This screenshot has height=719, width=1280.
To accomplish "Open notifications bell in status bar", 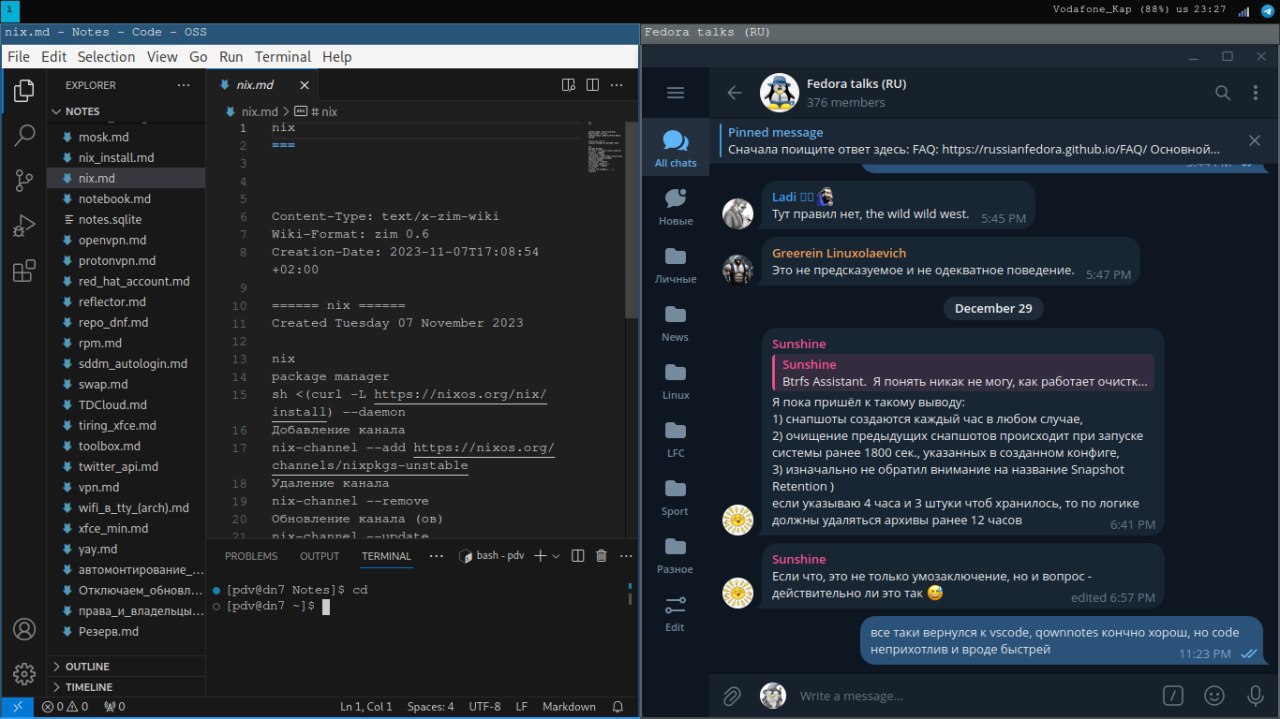I will [618, 706].
